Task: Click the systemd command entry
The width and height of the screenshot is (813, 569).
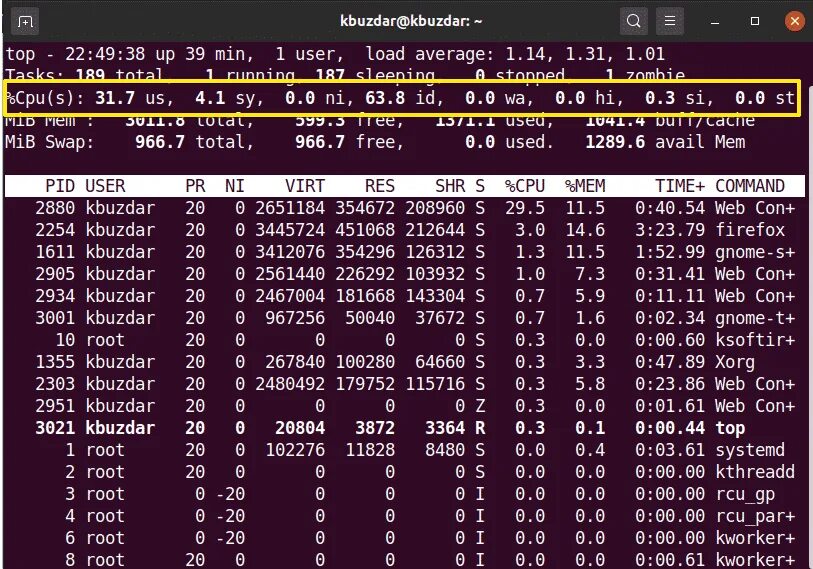Action: (x=750, y=450)
